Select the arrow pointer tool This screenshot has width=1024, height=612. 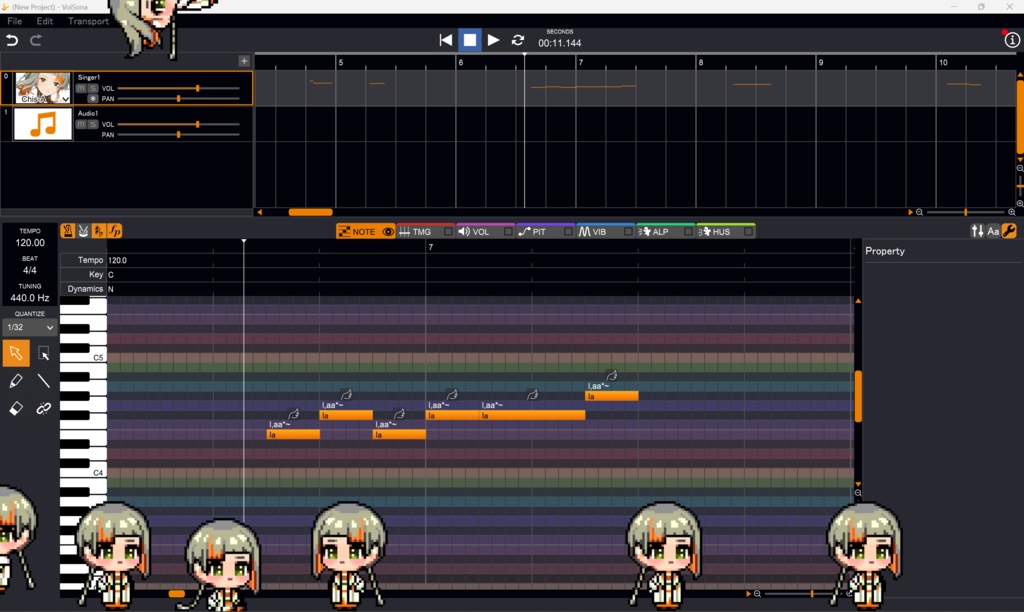pyautogui.click(x=16, y=353)
